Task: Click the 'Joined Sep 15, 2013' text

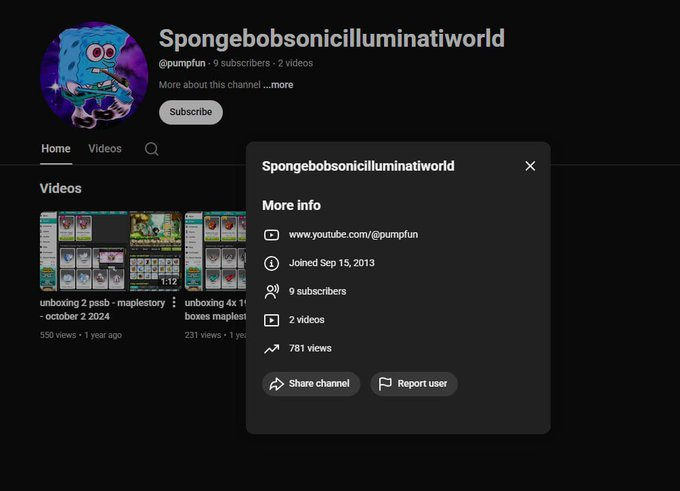Action: 332,263
